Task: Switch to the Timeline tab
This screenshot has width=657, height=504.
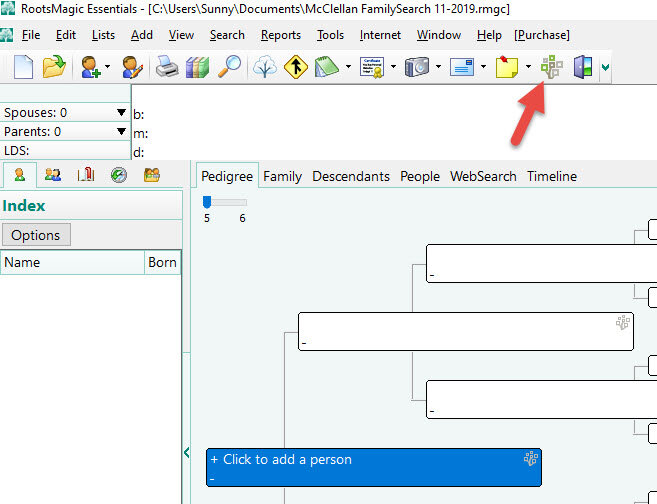Action: pyautogui.click(x=552, y=176)
